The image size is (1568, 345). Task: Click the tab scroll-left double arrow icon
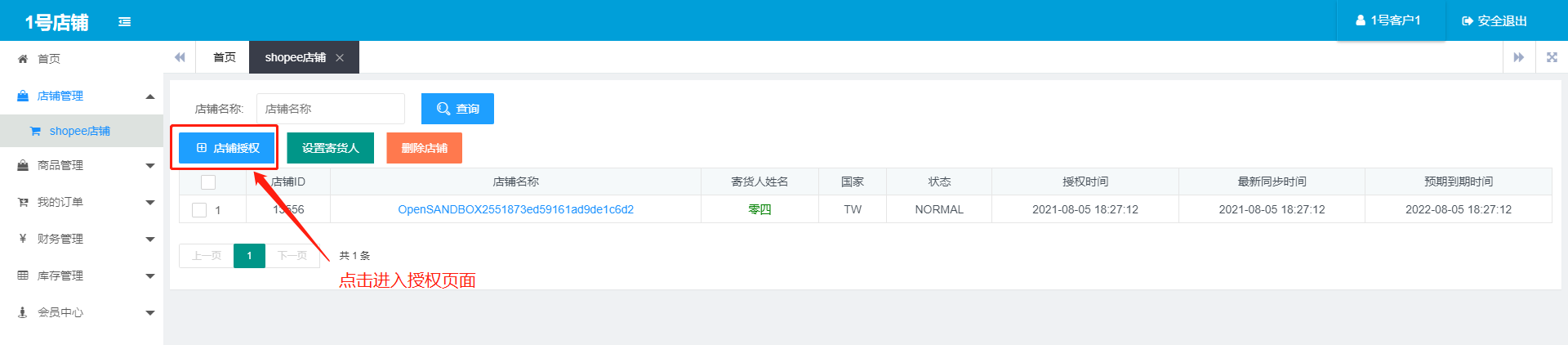180,57
